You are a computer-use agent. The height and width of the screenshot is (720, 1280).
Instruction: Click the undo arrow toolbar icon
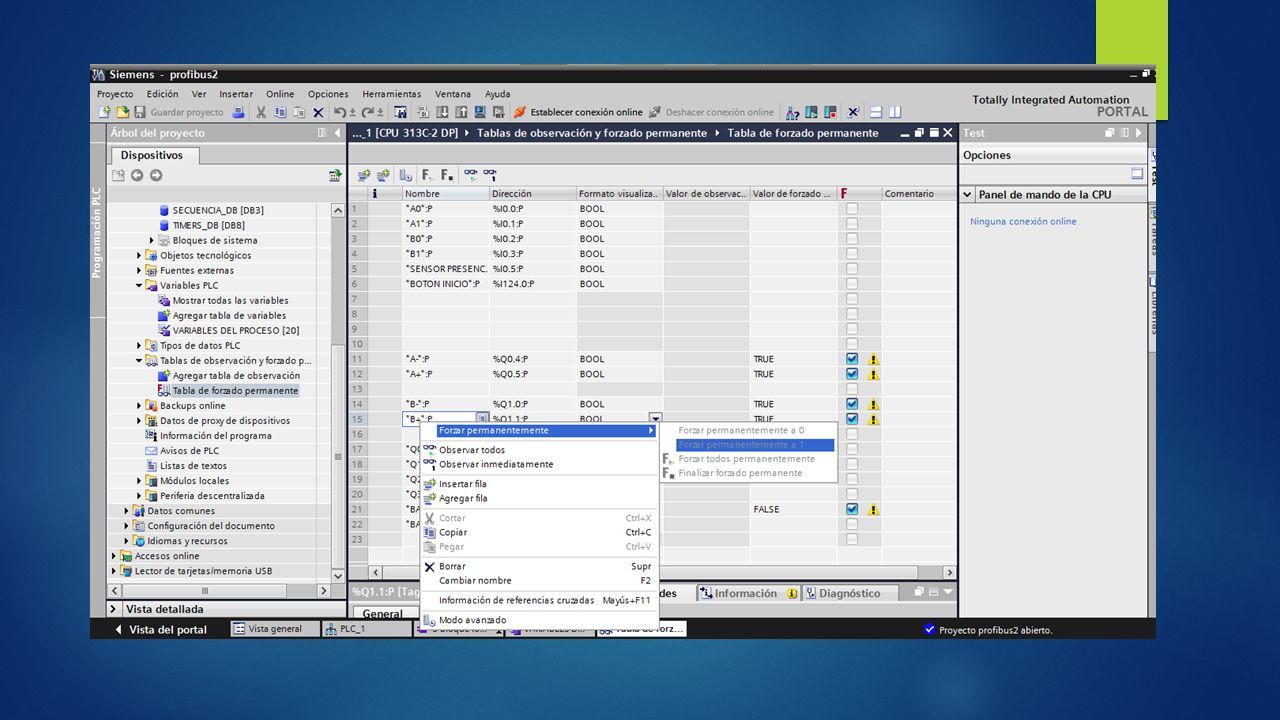[x=341, y=113]
